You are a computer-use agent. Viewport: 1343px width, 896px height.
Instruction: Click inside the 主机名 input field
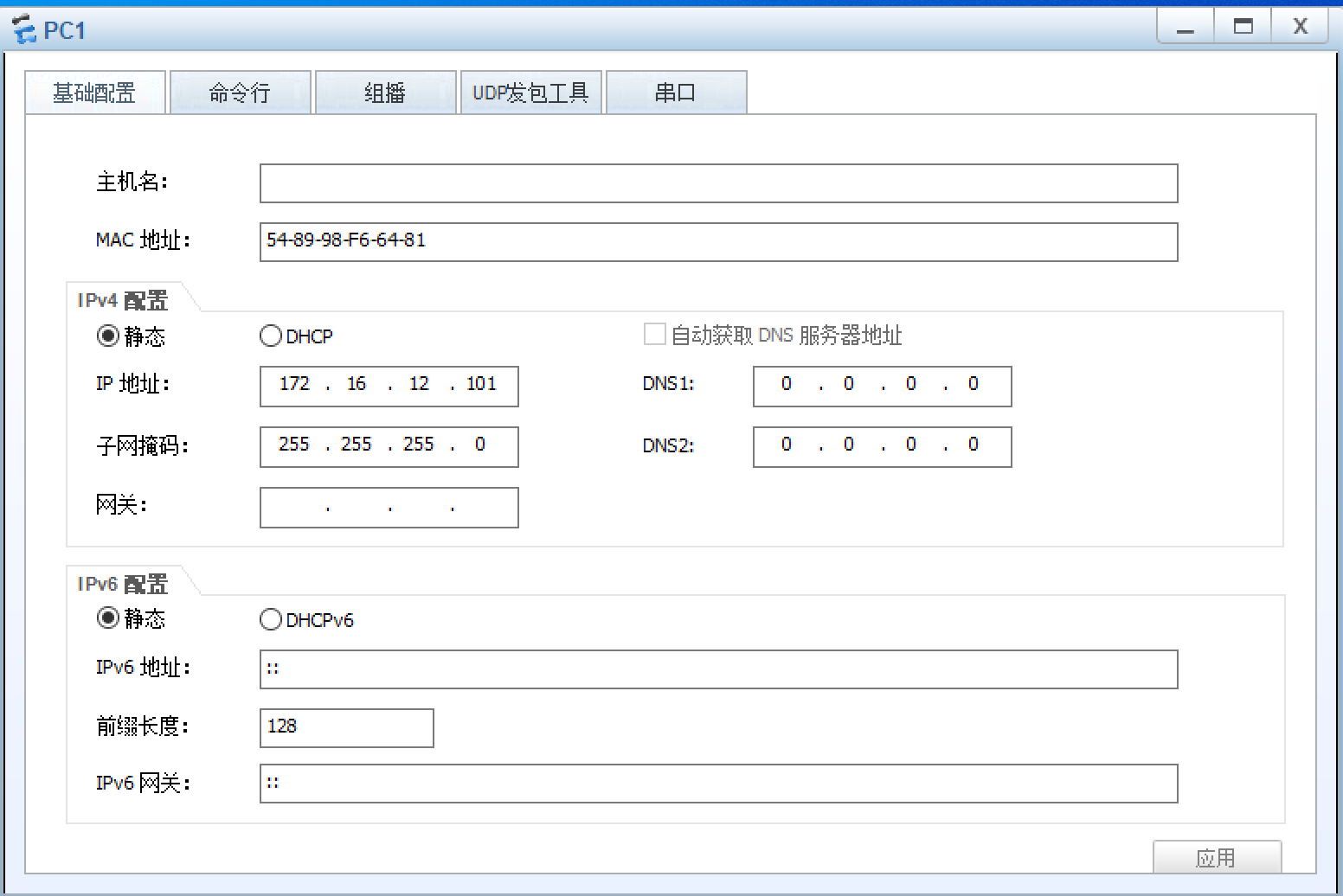(x=718, y=183)
